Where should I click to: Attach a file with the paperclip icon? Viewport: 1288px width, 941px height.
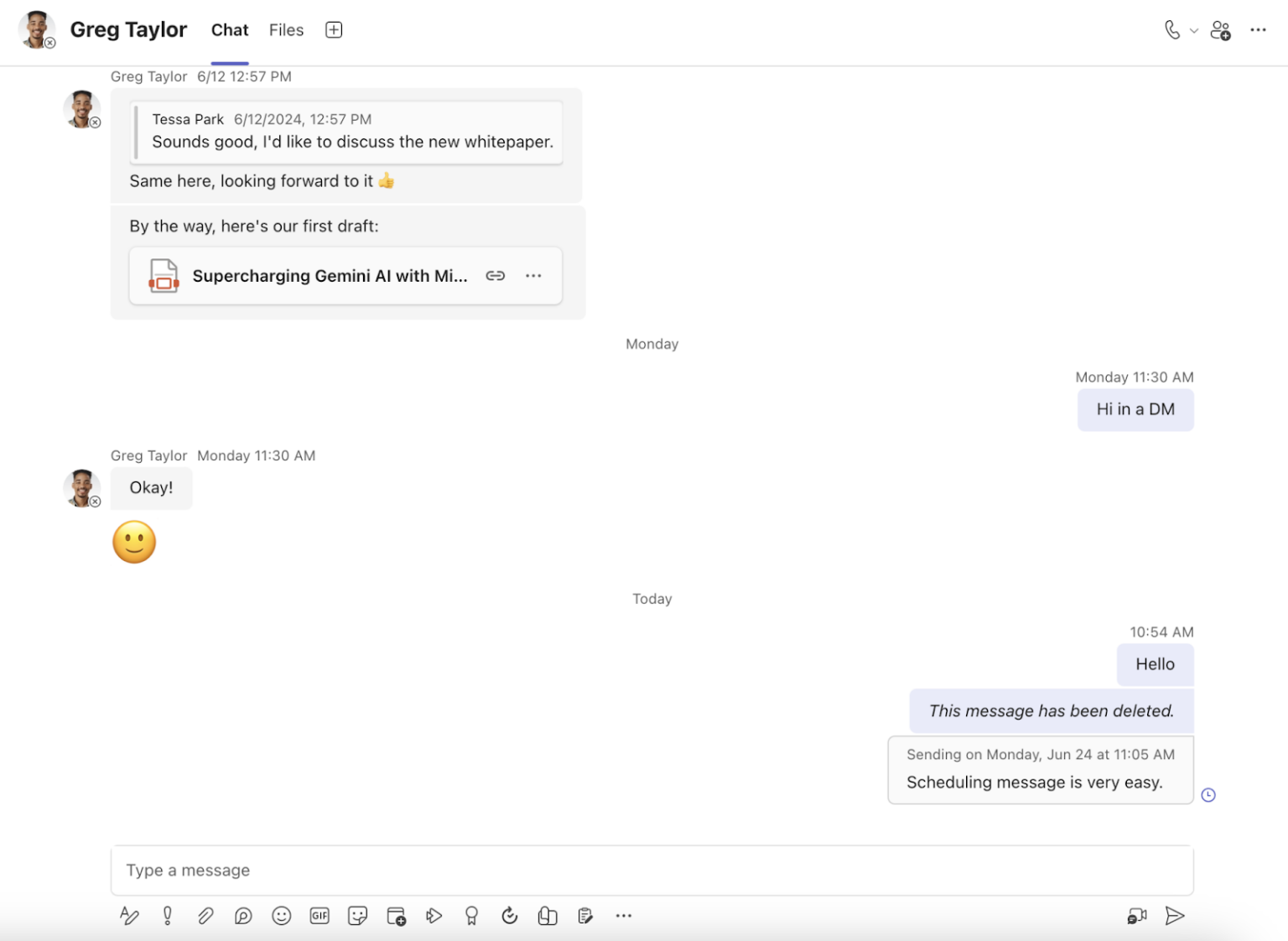205,915
